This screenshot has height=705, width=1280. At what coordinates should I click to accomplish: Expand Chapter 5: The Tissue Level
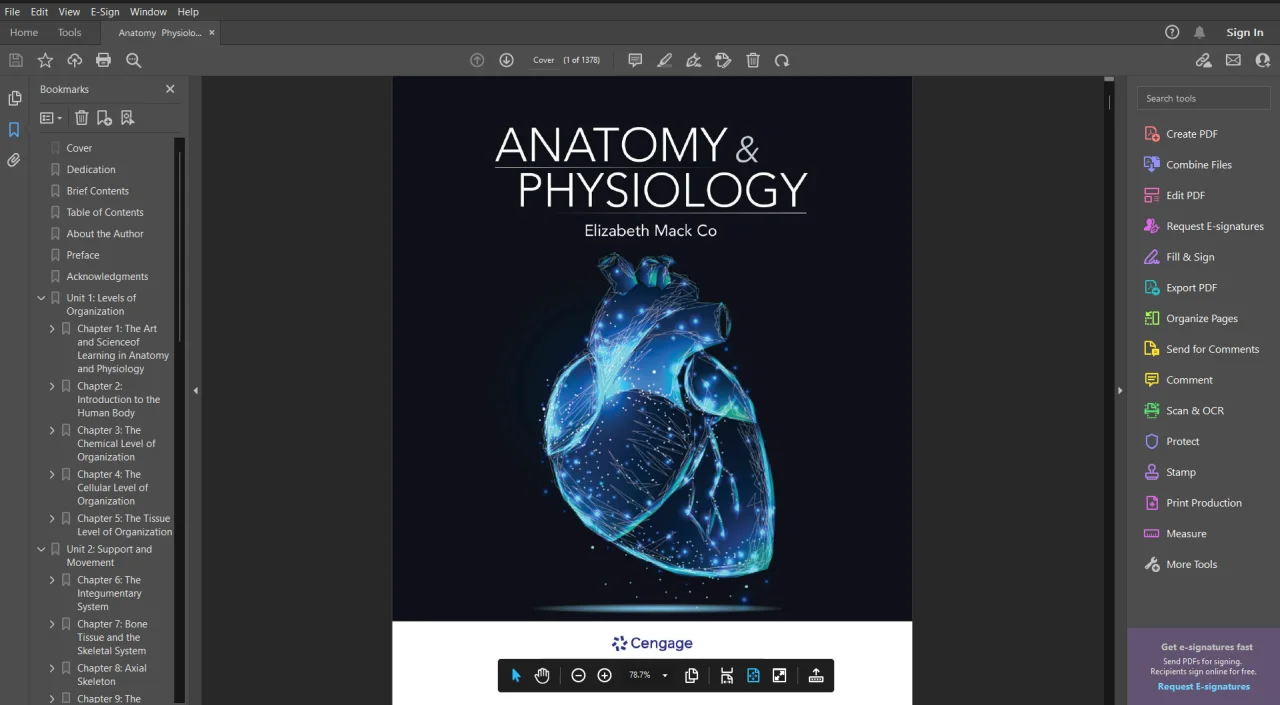pyautogui.click(x=52, y=518)
